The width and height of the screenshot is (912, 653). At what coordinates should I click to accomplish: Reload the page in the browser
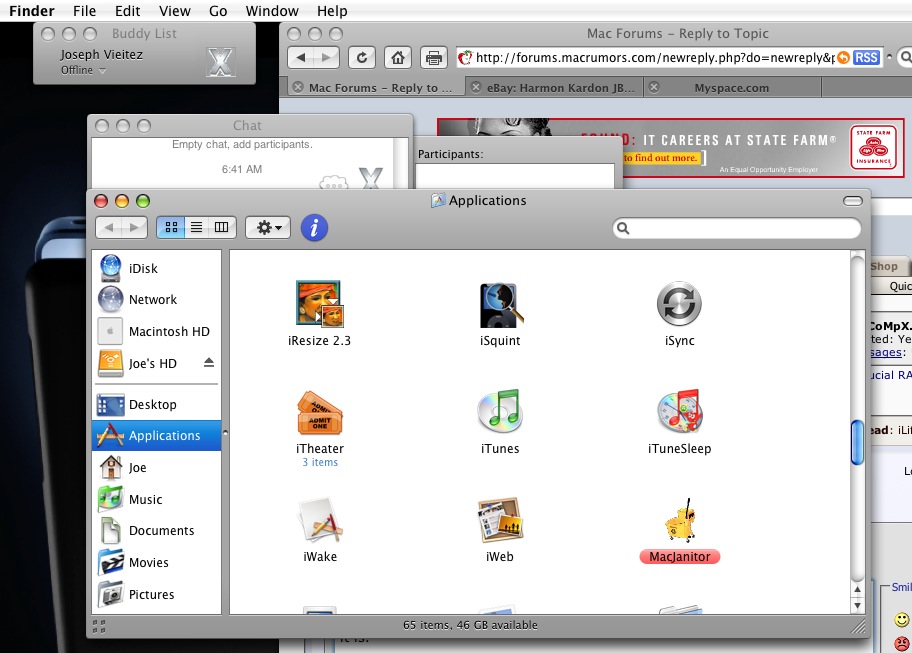tap(362, 58)
